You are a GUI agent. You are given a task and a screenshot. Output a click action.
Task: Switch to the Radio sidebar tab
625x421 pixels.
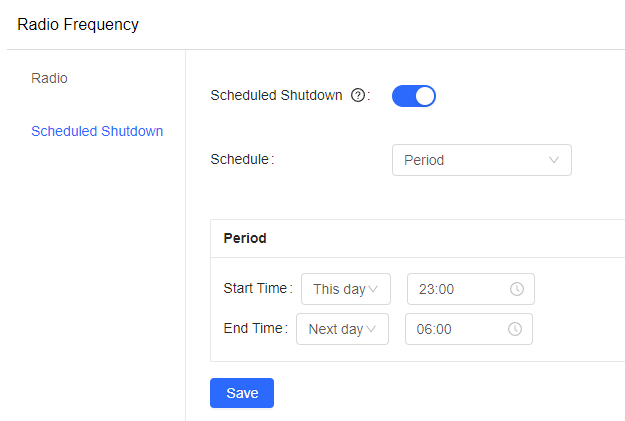(50, 78)
